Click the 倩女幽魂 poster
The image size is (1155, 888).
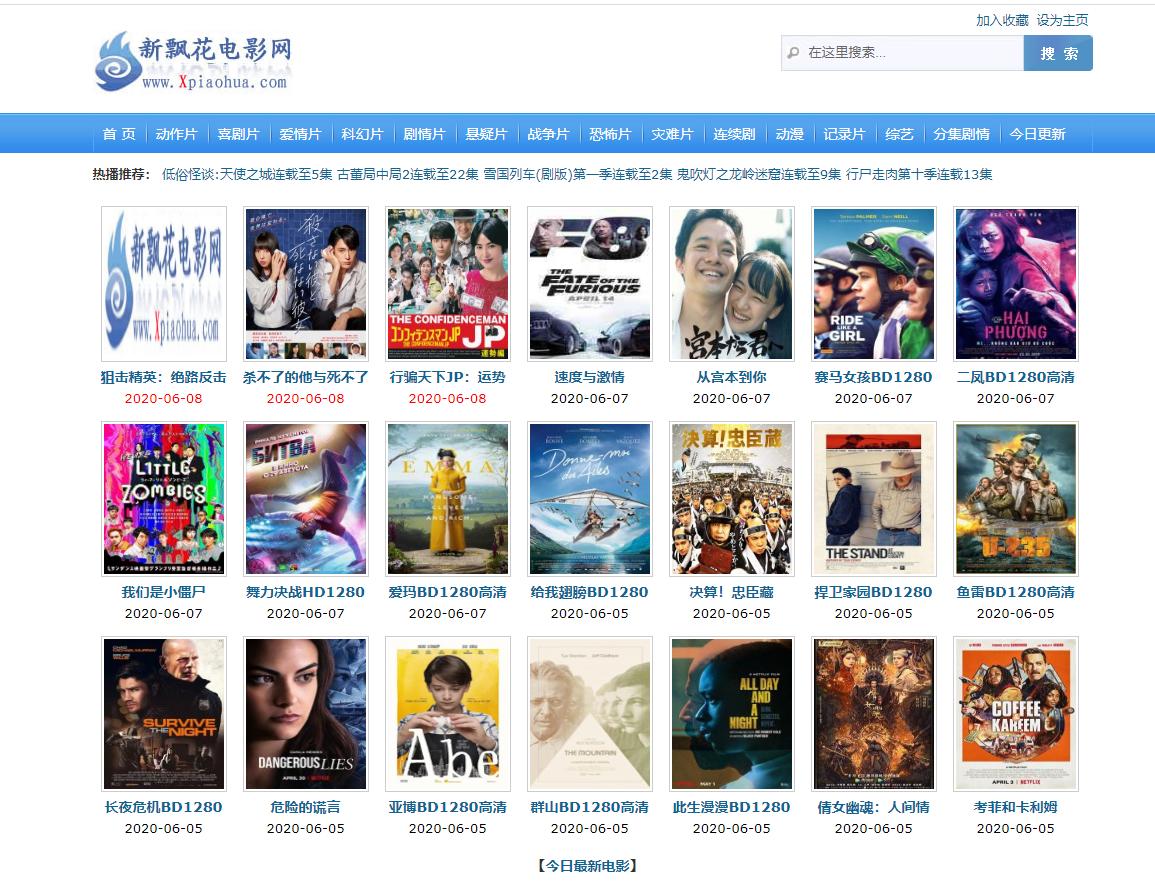[x=874, y=713]
